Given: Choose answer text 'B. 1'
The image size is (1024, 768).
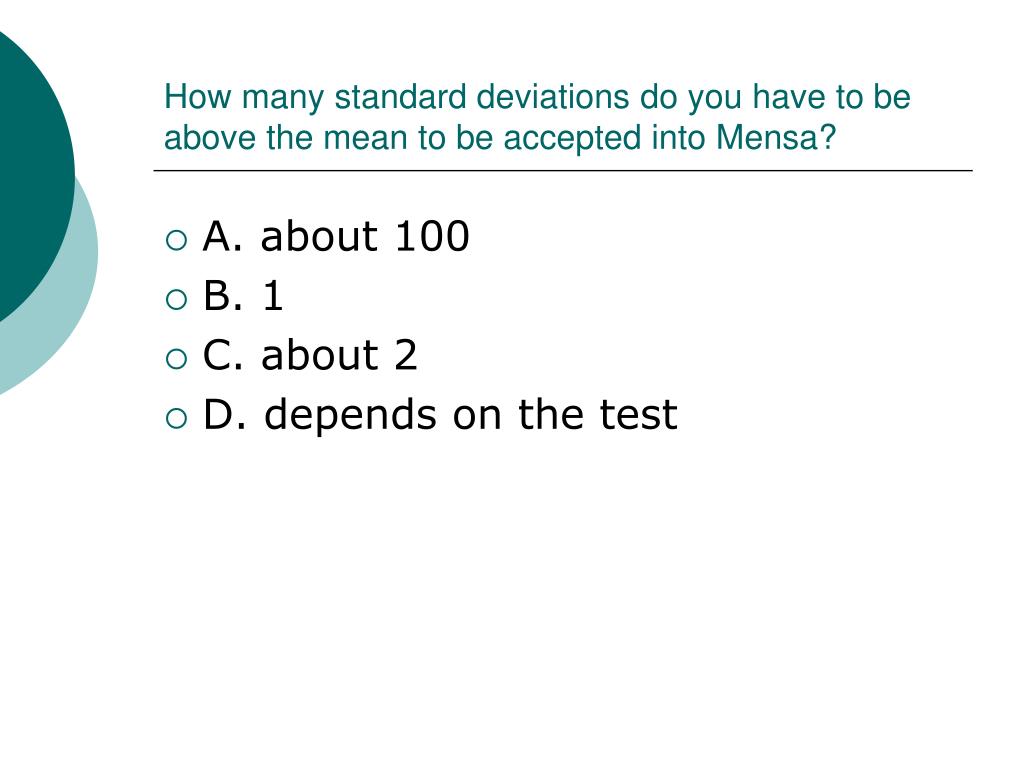Looking at the screenshot, I should click(x=243, y=295).
